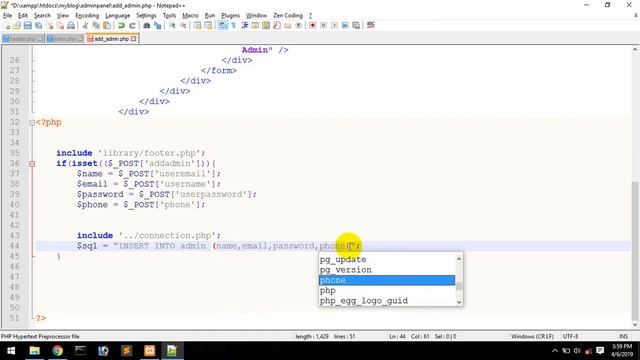The image size is (640, 360).
Task: Click the spell-check ABC toolbar icon
Action: (x=371, y=25)
